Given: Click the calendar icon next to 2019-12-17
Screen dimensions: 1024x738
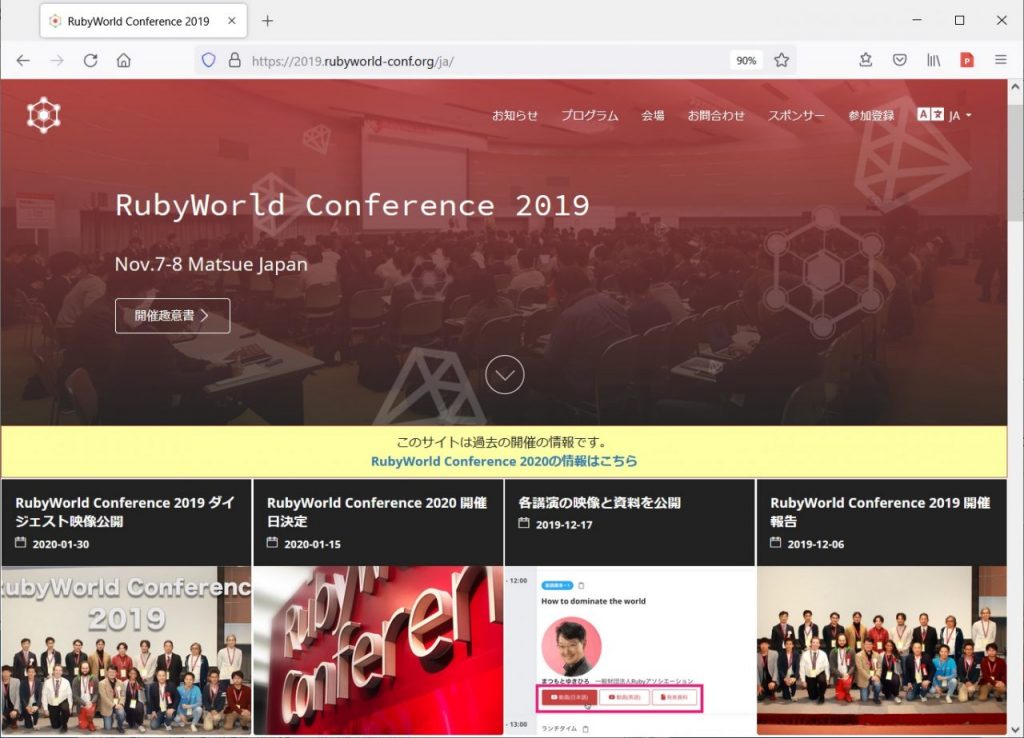Looking at the screenshot, I should tap(523, 523).
